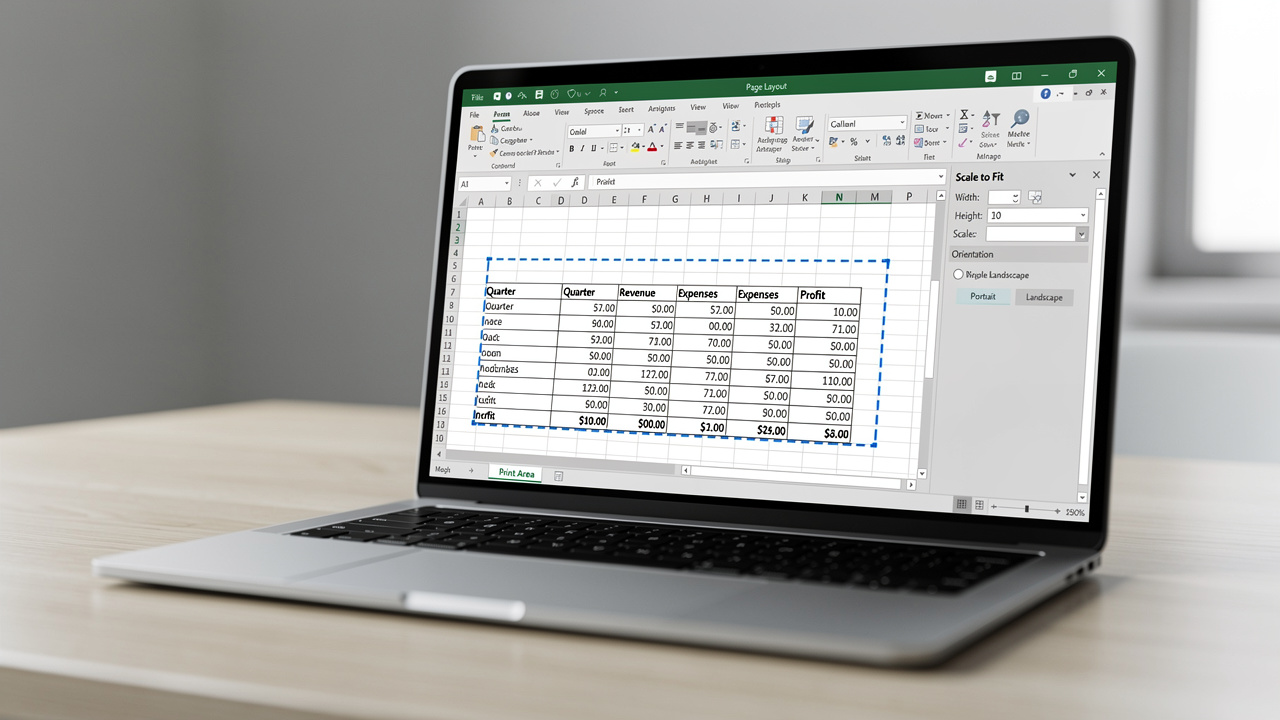The image size is (1280, 720).
Task: Click the cancel formula X icon
Action: tap(537, 183)
